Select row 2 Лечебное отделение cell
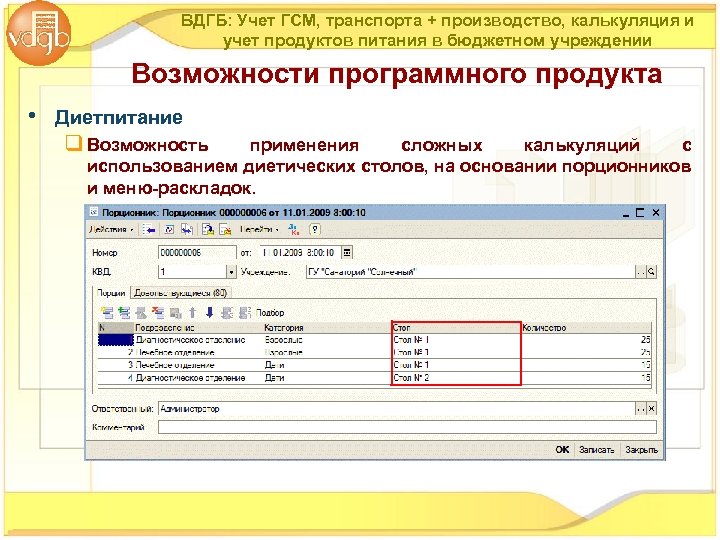The image size is (720, 540). coord(198,352)
